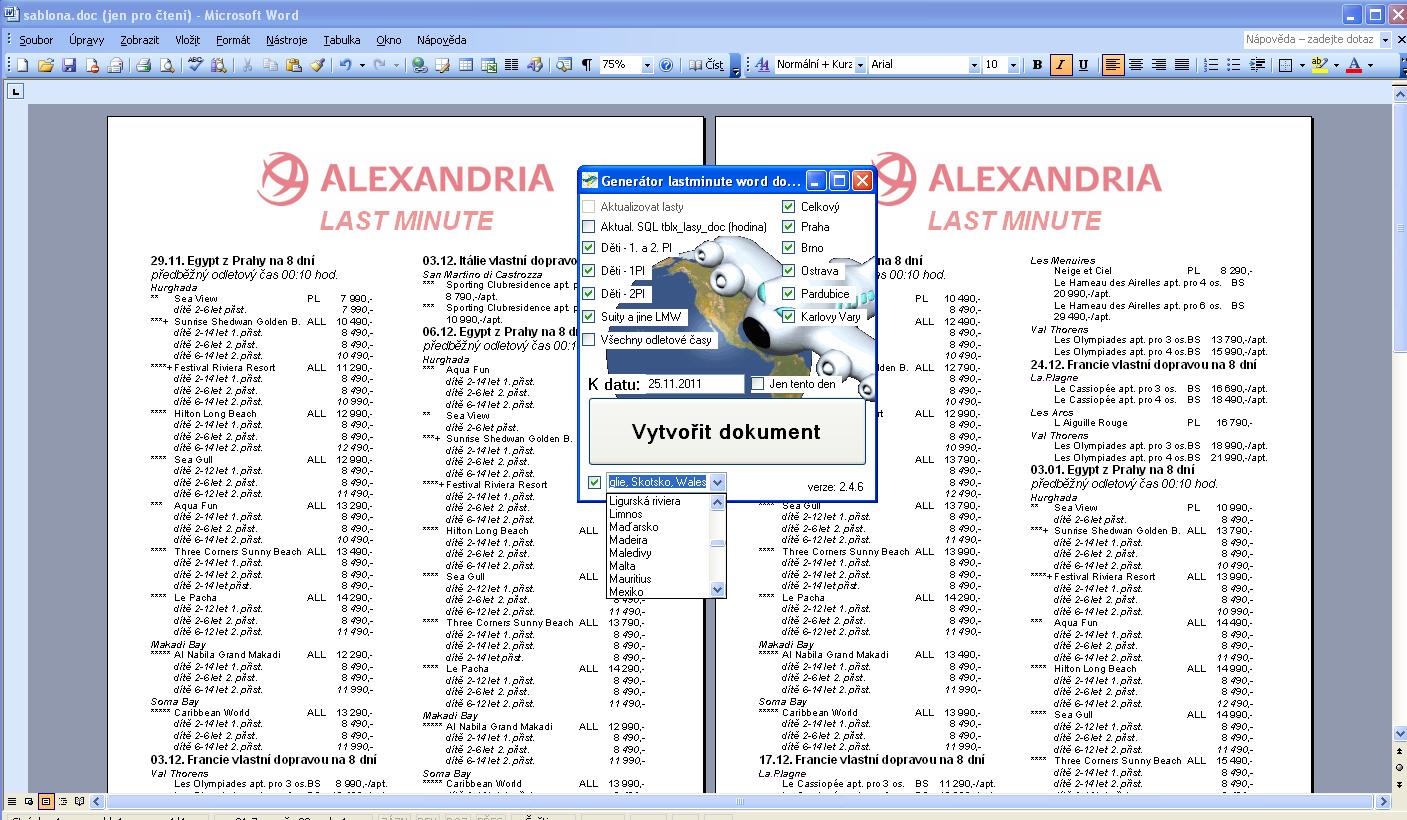
Task: Click the Save icon in the toolbar
Action: click(x=69, y=65)
